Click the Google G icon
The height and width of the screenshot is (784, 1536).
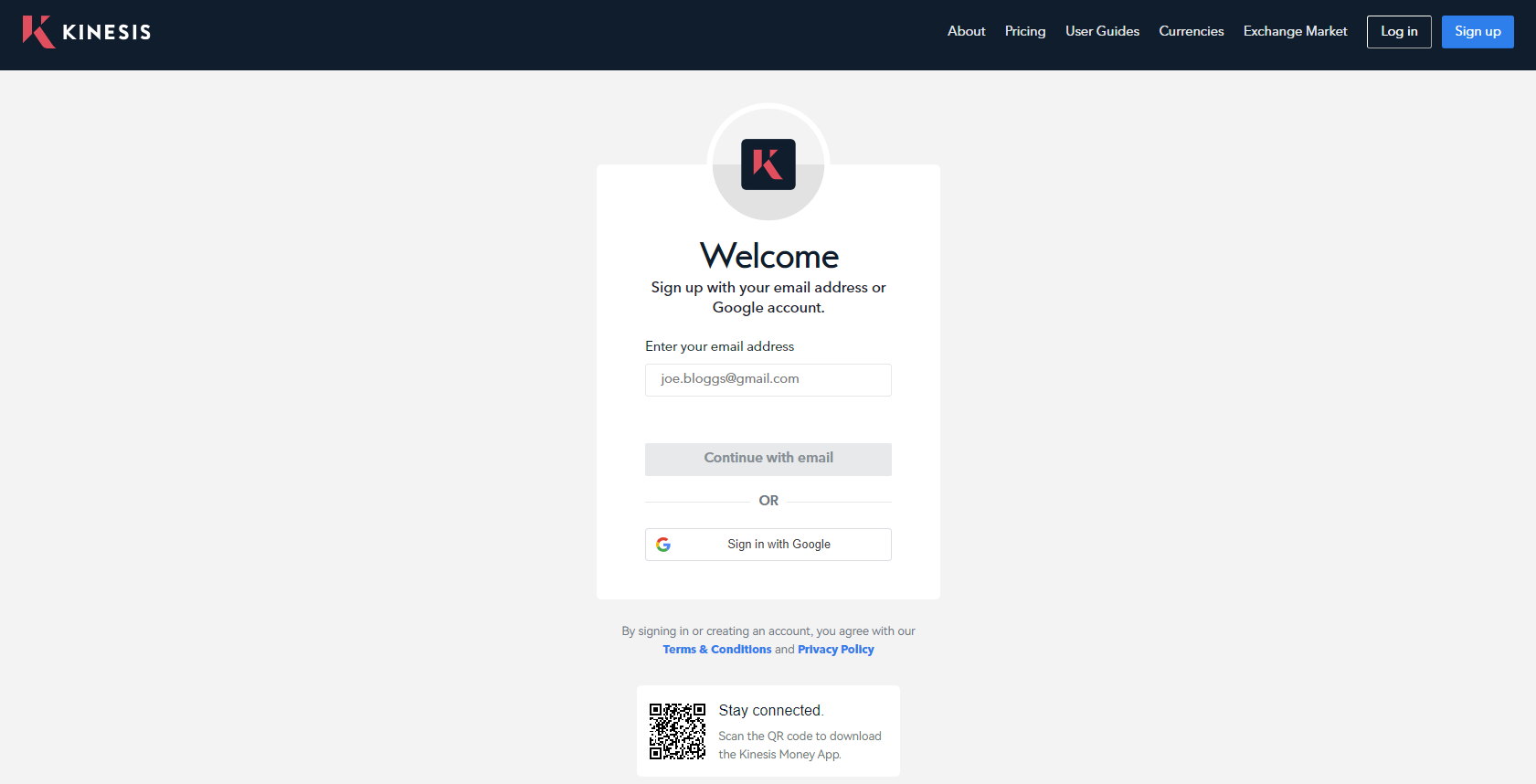[663, 545]
